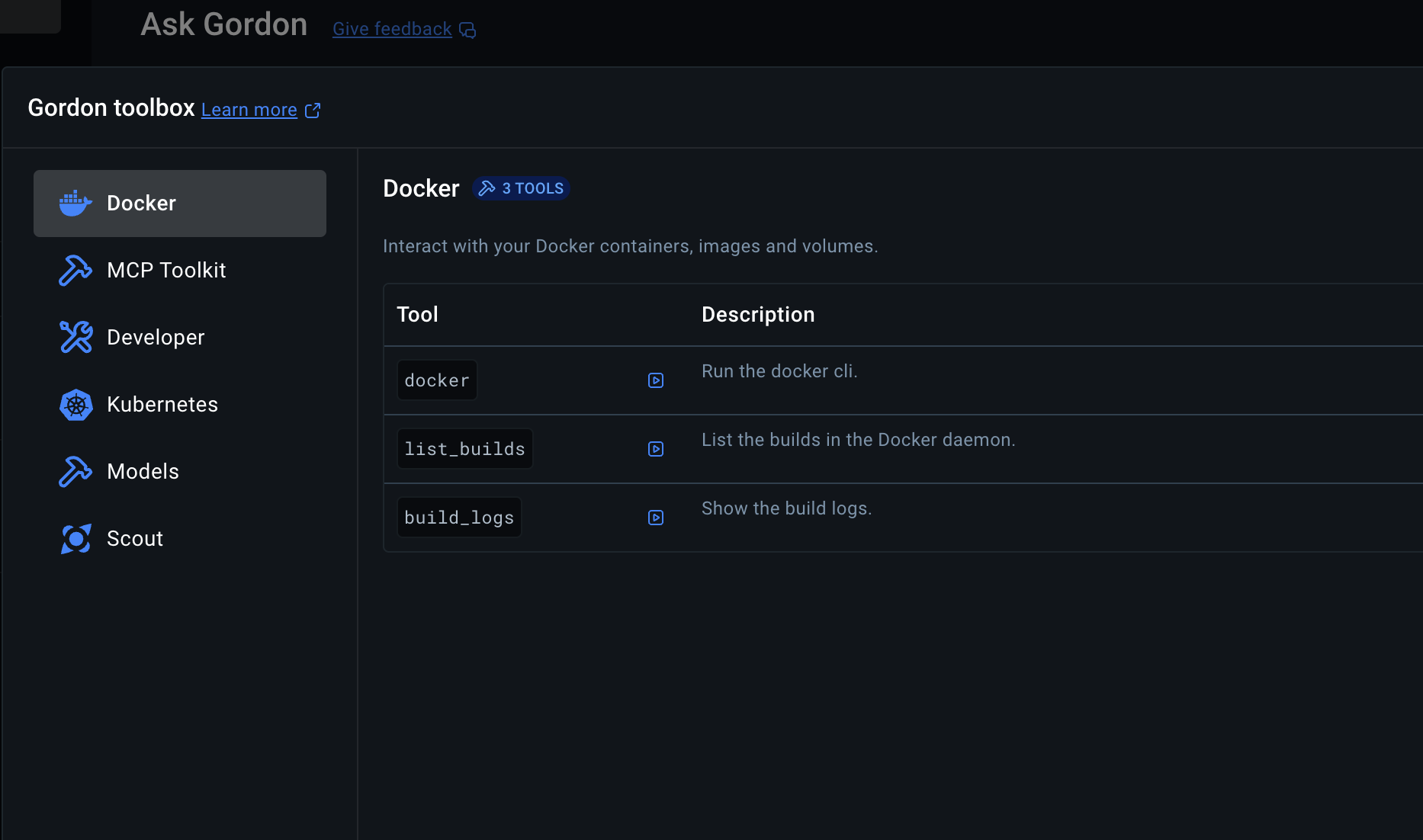Follow the Learn more link
Image resolution: width=1423 pixels, height=840 pixels.
click(249, 110)
